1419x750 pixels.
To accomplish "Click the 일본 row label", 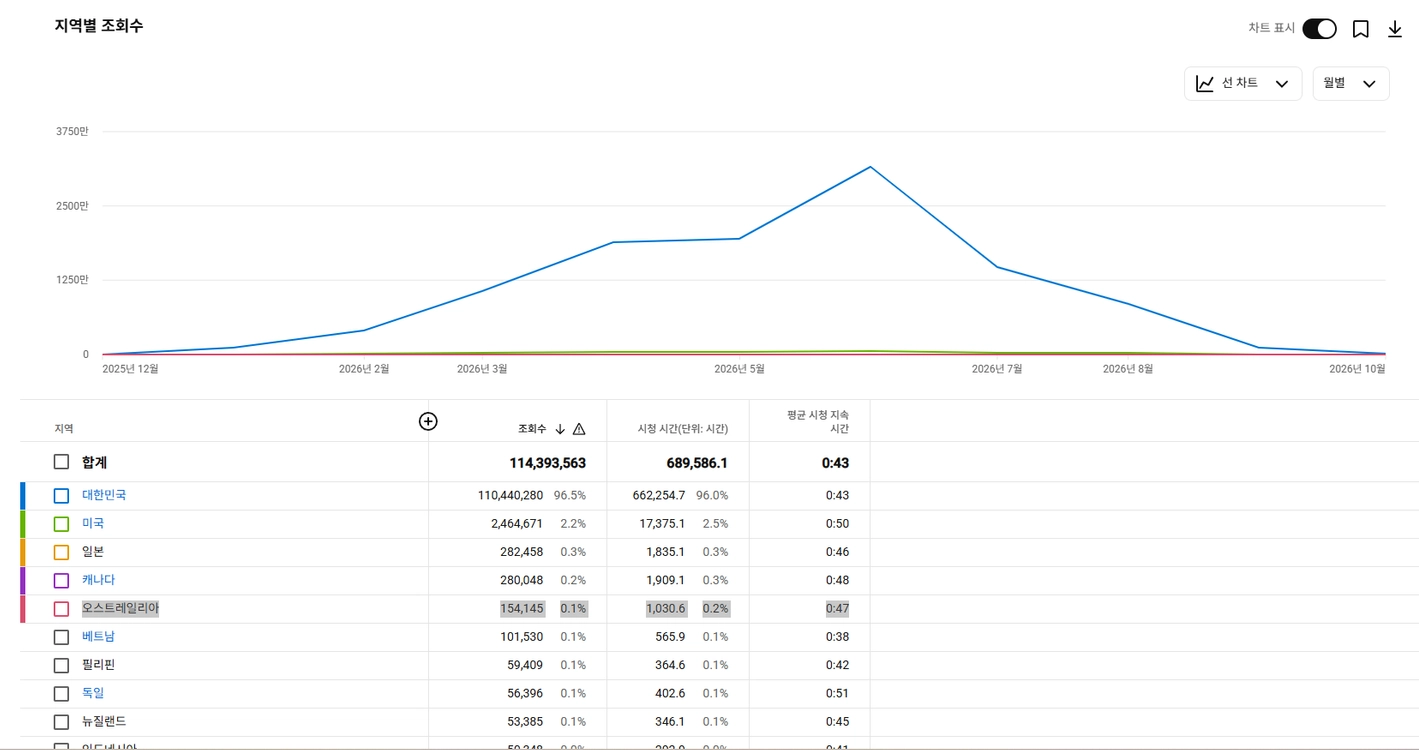I will pyautogui.click(x=93, y=551).
